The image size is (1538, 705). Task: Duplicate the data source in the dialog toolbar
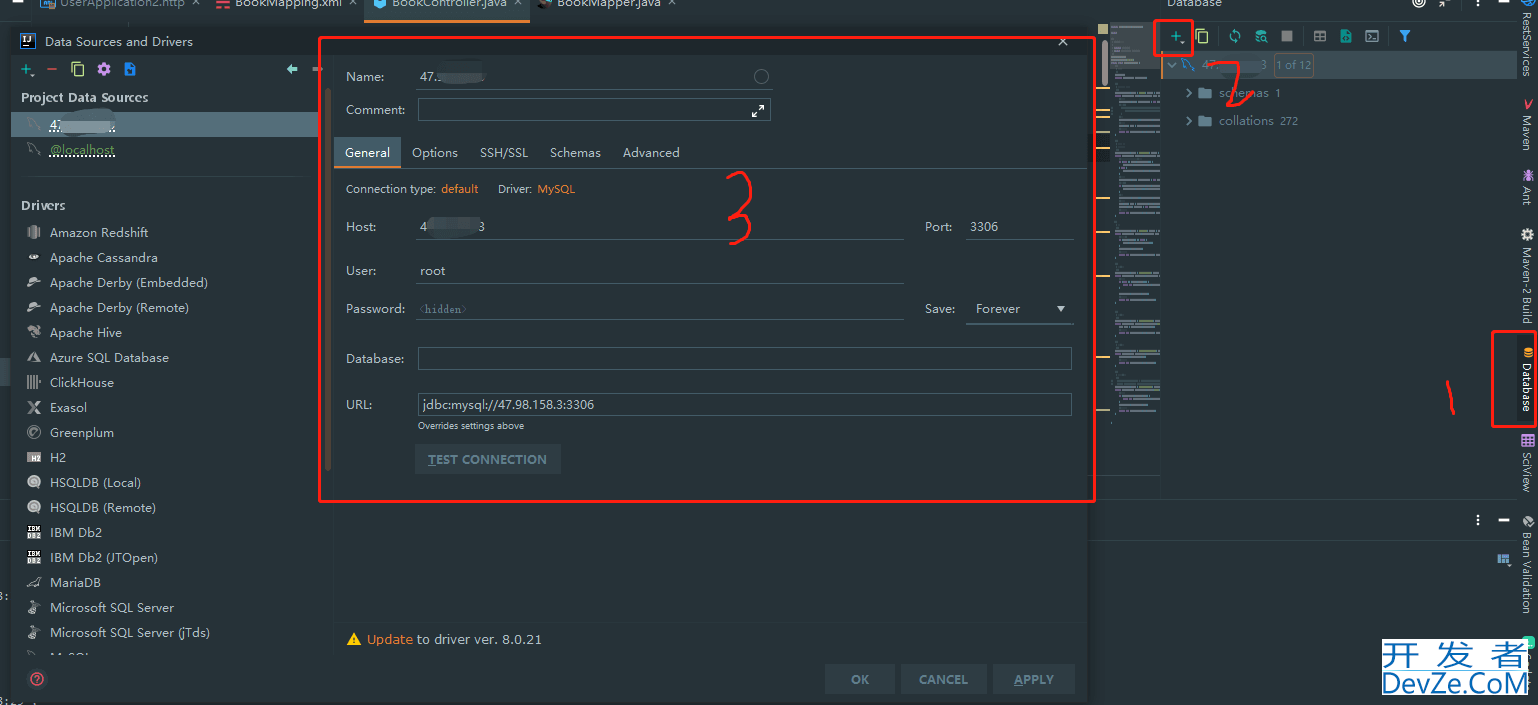click(x=77, y=69)
